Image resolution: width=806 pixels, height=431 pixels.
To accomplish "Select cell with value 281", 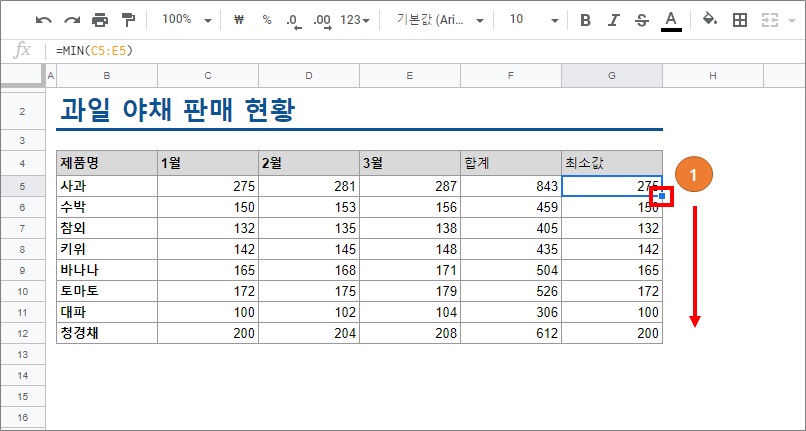I will (x=309, y=186).
